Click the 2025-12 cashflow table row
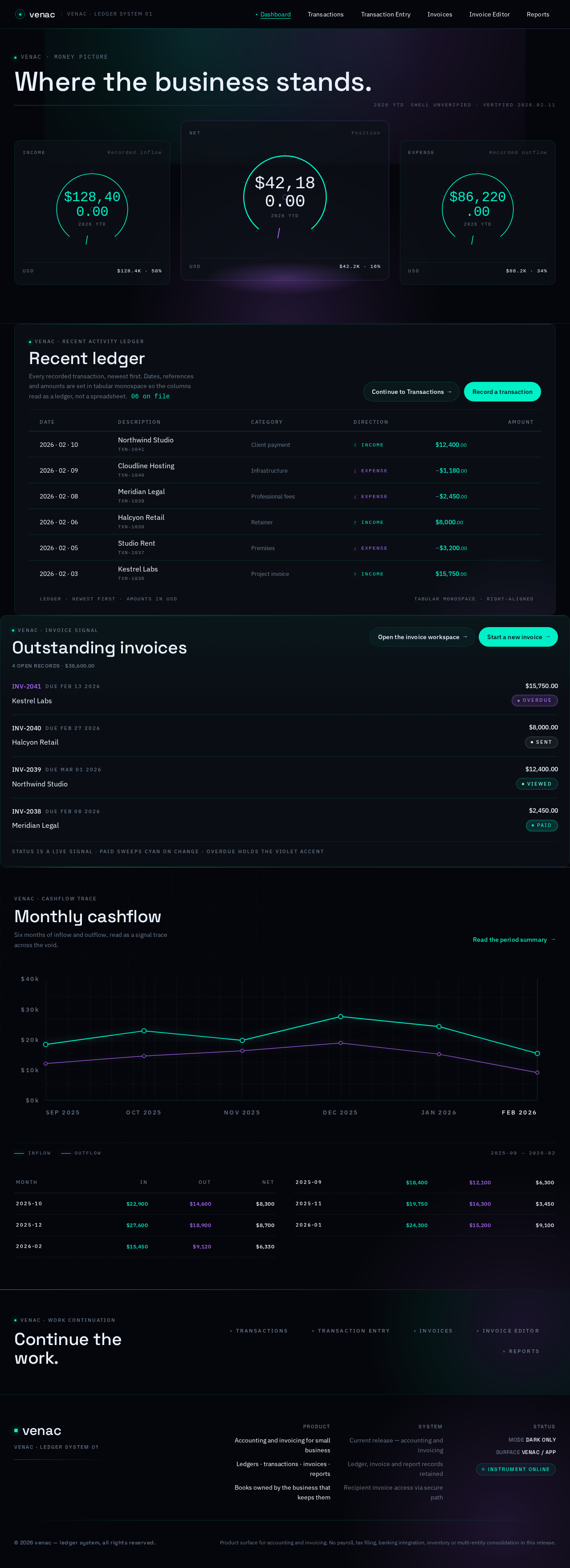The width and height of the screenshot is (570, 1568). [145, 1225]
